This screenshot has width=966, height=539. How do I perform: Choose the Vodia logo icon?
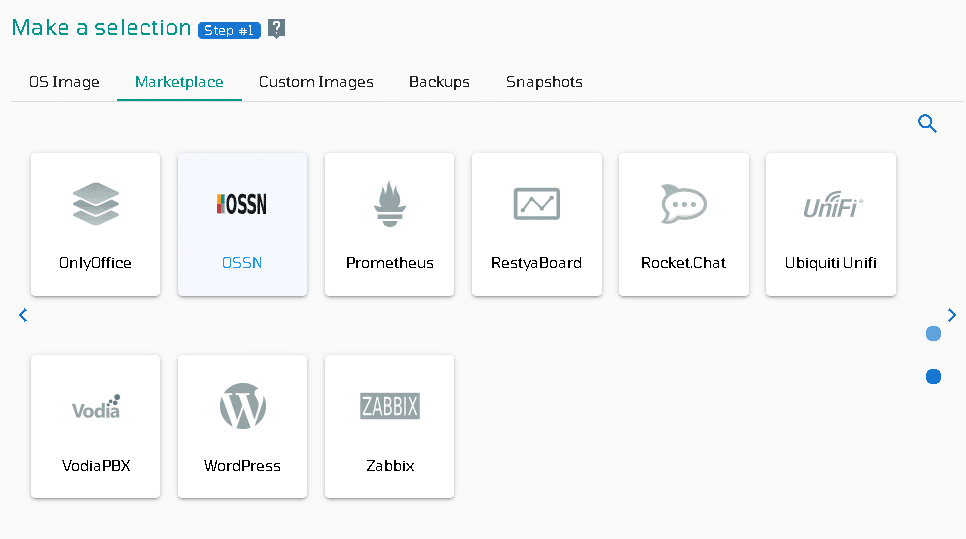[x=96, y=407]
